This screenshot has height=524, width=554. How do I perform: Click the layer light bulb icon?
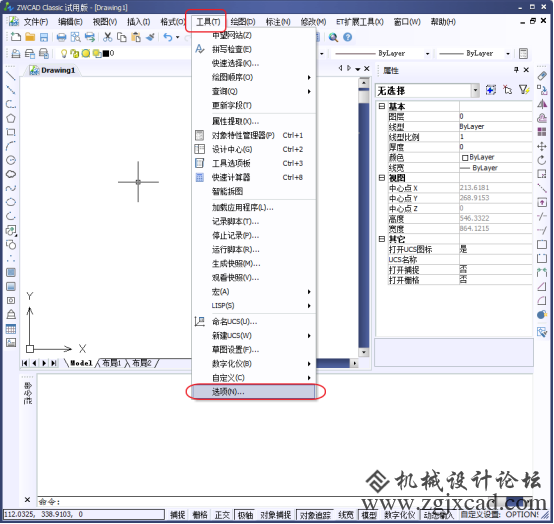coord(64,53)
